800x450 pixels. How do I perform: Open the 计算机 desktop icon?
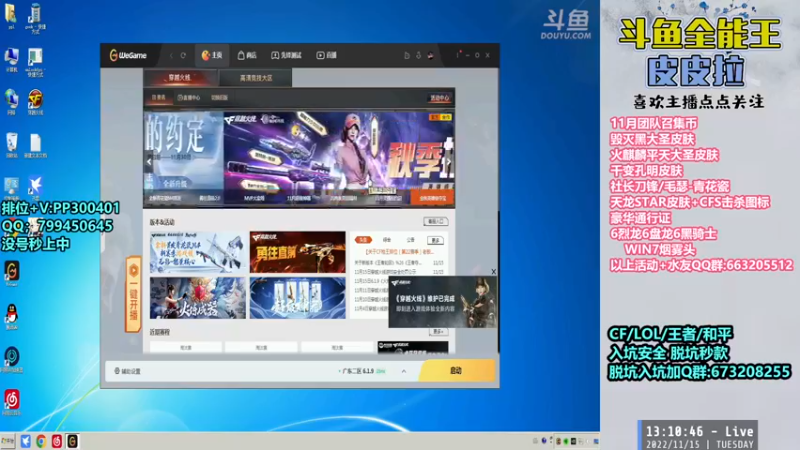(11, 60)
